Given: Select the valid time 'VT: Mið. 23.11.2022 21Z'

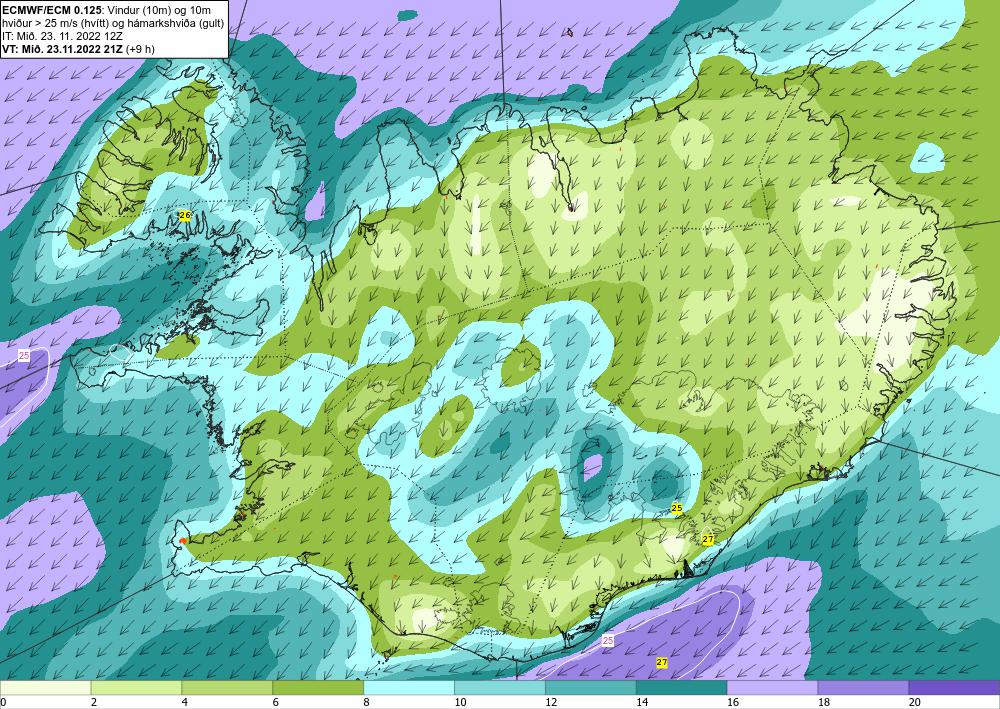Looking at the screenshot, I should (x=62, y=49).
